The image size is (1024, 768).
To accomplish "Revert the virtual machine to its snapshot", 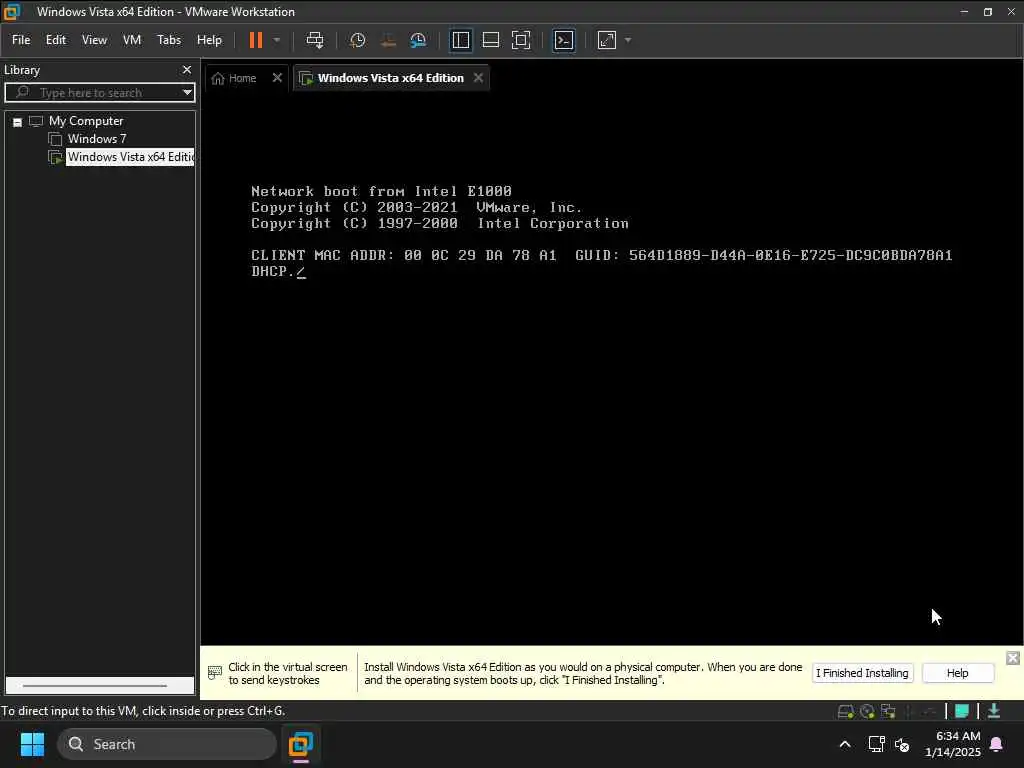I will pos(388,40).
